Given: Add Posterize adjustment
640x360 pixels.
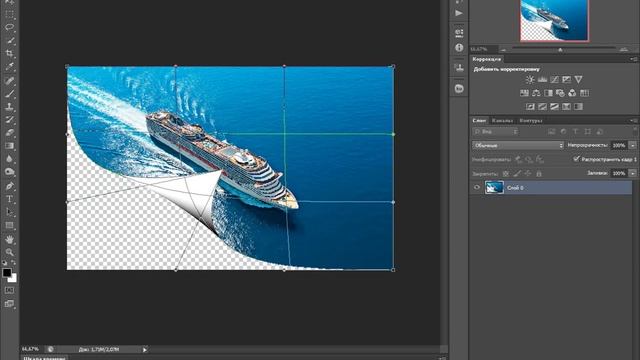Looking at the screenshot, I should coord(542,107).
